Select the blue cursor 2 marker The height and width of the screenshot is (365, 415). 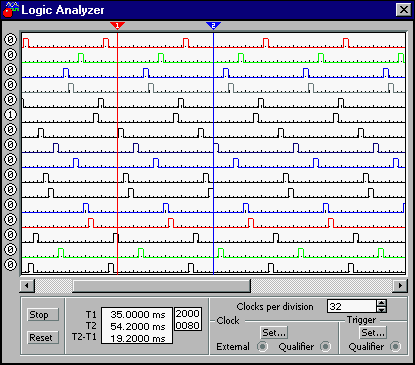coord(213,26)
